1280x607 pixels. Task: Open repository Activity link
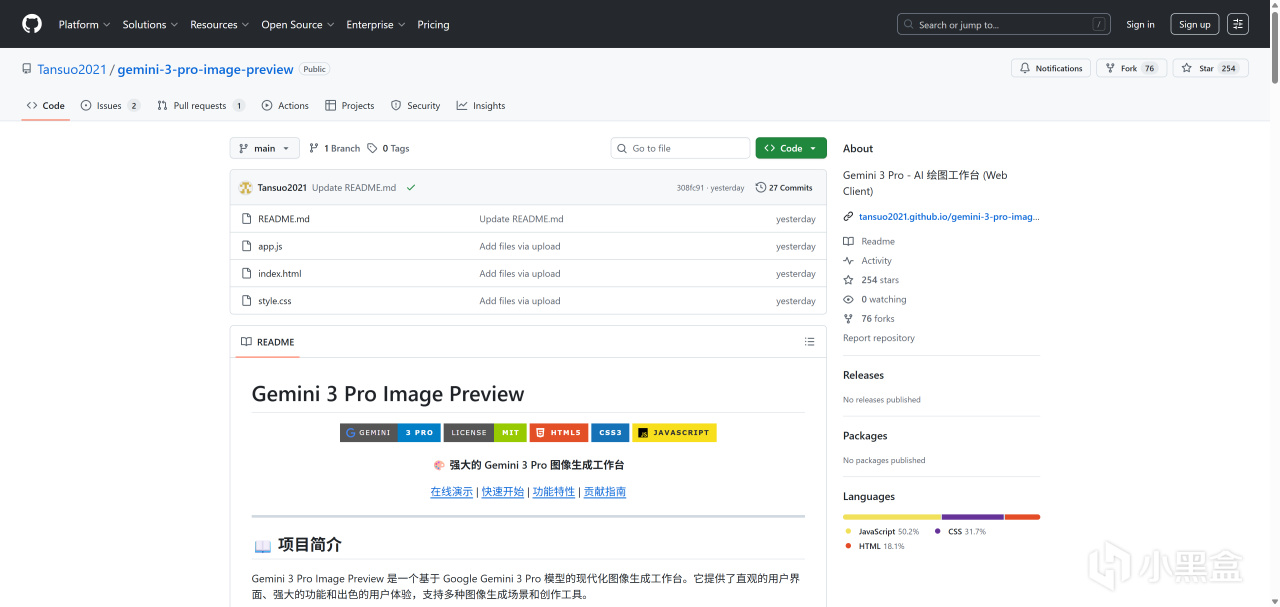[867, 260]
